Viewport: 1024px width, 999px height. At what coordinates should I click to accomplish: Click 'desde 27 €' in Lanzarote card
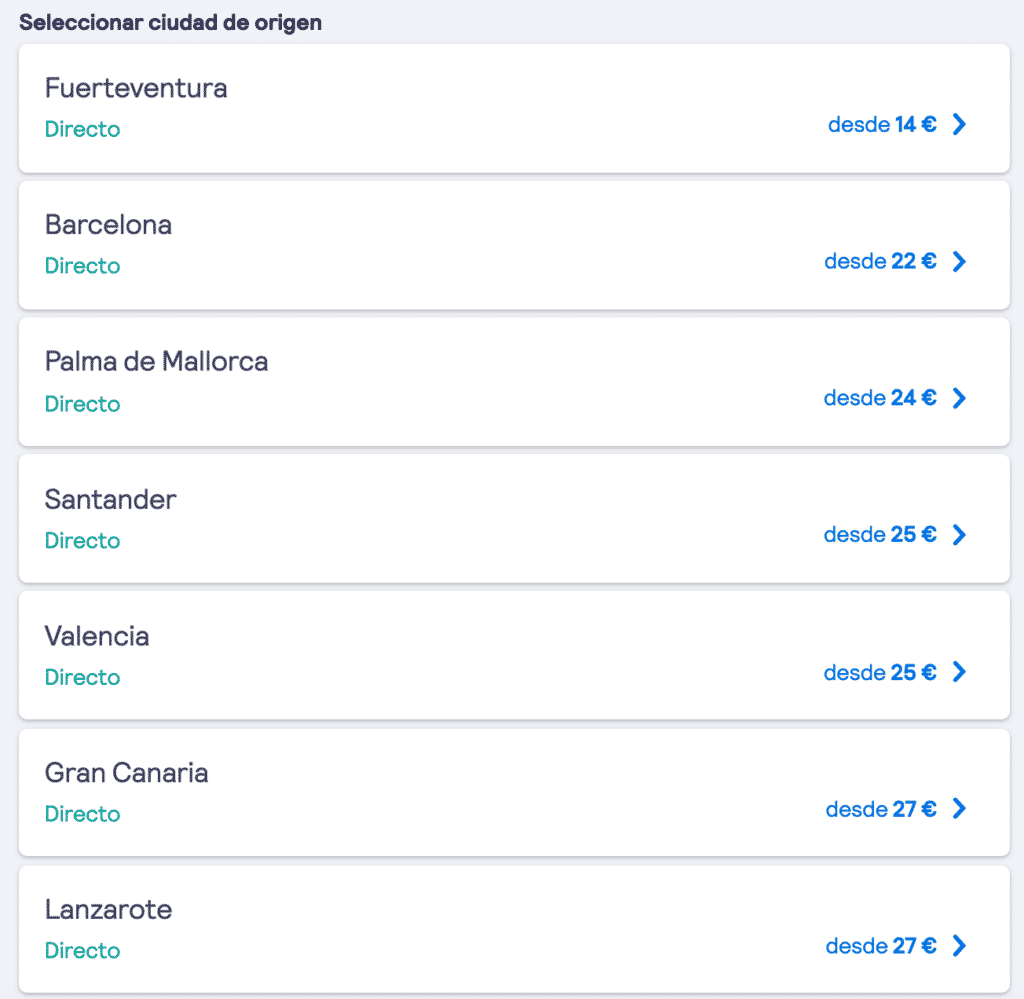pyautogui.click(x=882, y=945)
